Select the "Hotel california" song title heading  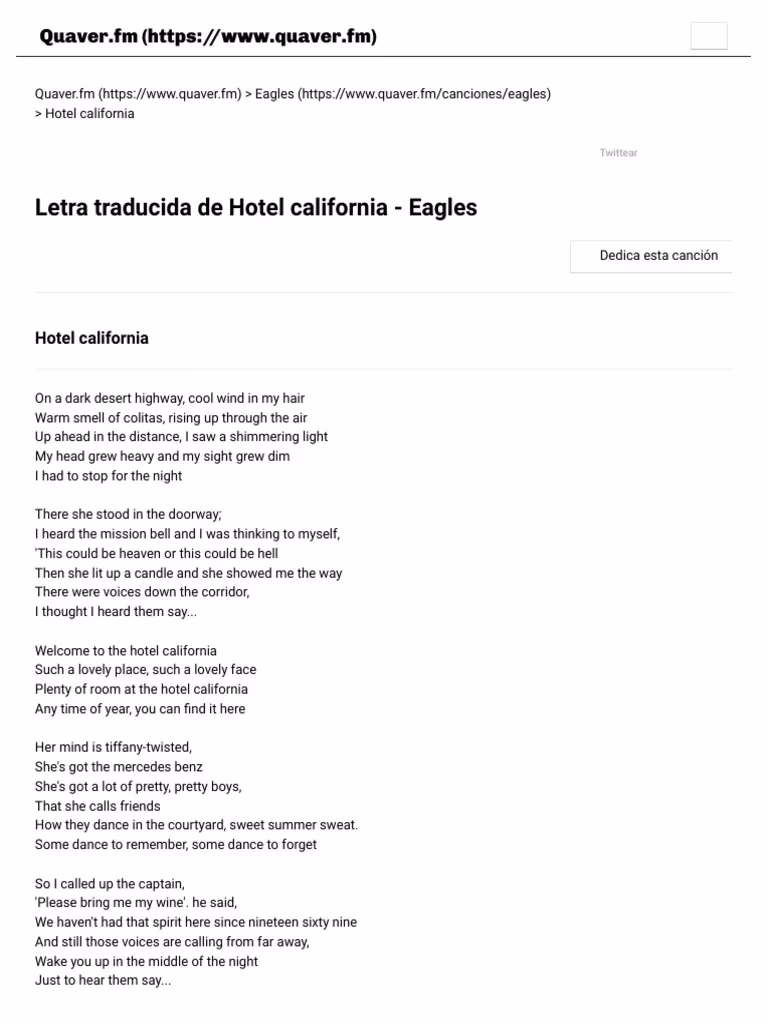[91, 338]
